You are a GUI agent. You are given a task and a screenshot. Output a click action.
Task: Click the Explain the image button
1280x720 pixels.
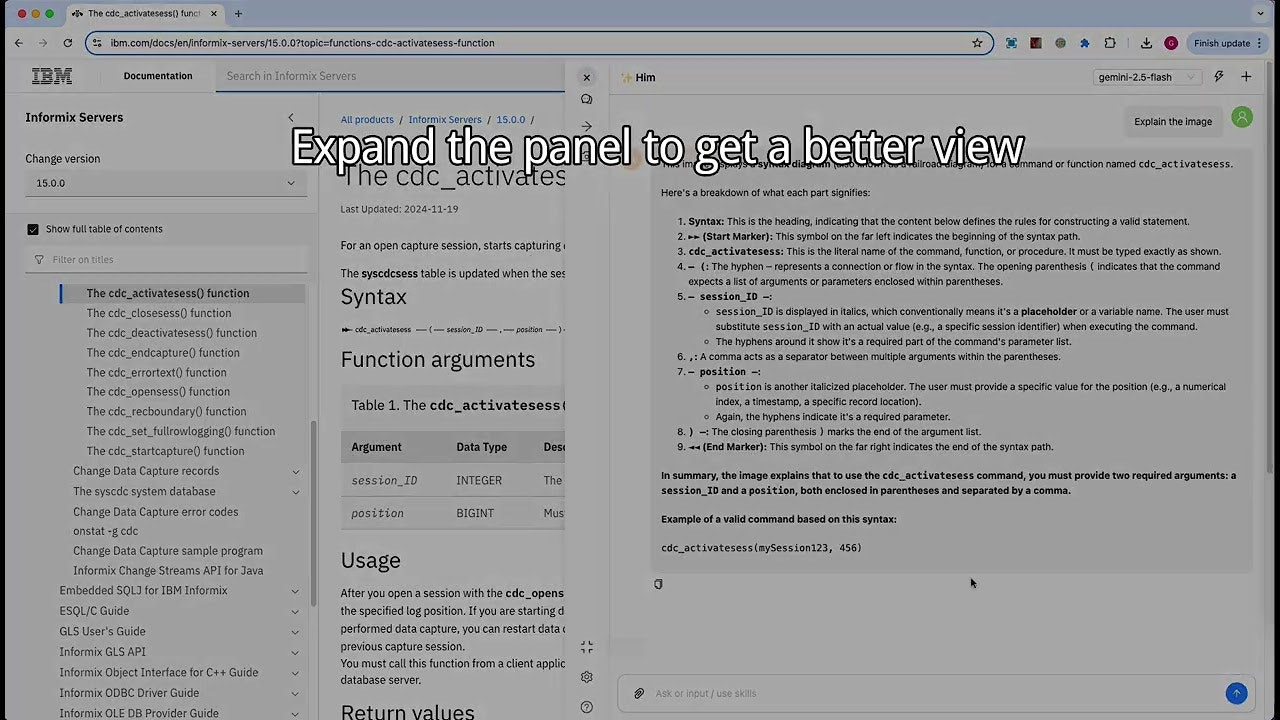tap(1172, 121)
